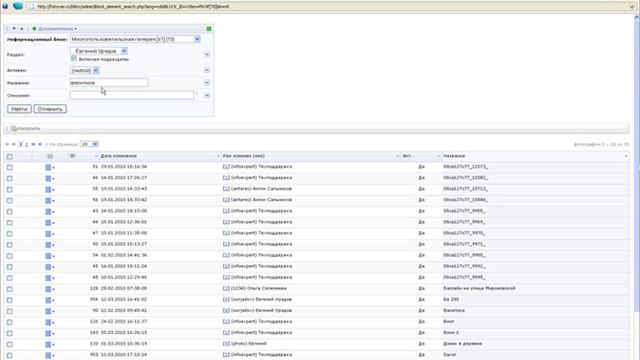Image resolution: width=640 pixels, height=360 pixels.
Task: Sort by the Дата изменения column header
Action: coord(160,156)
